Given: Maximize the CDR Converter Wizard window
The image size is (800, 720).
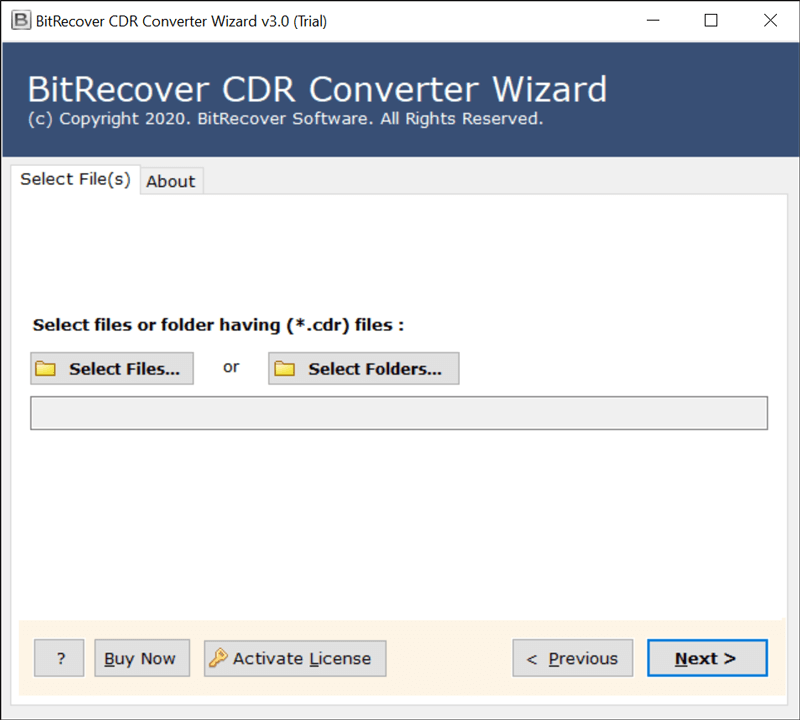Looking at the screenshot, I should (711, 21).
